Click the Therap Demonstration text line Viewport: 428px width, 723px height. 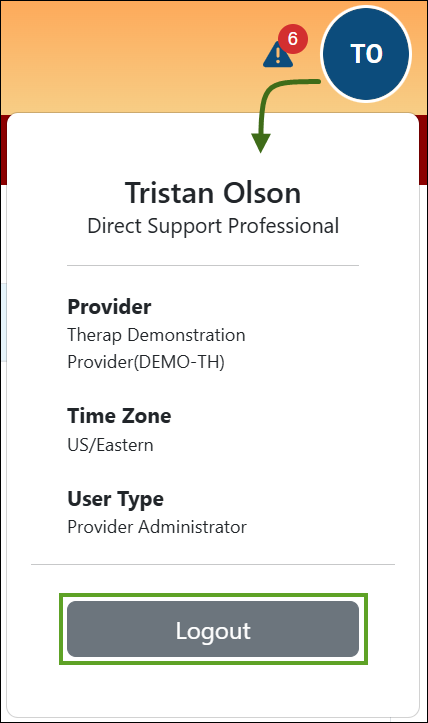pos(156,335)
